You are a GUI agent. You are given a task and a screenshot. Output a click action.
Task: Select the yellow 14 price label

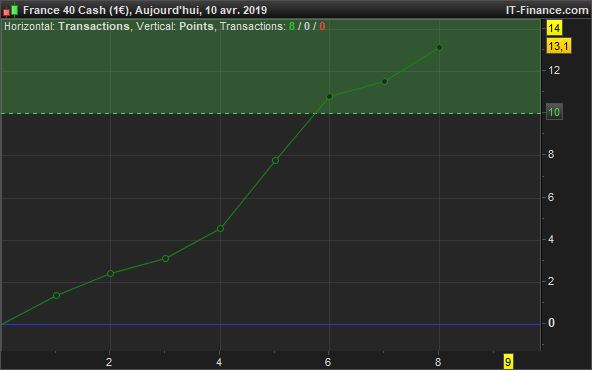[x=554, y=28]
